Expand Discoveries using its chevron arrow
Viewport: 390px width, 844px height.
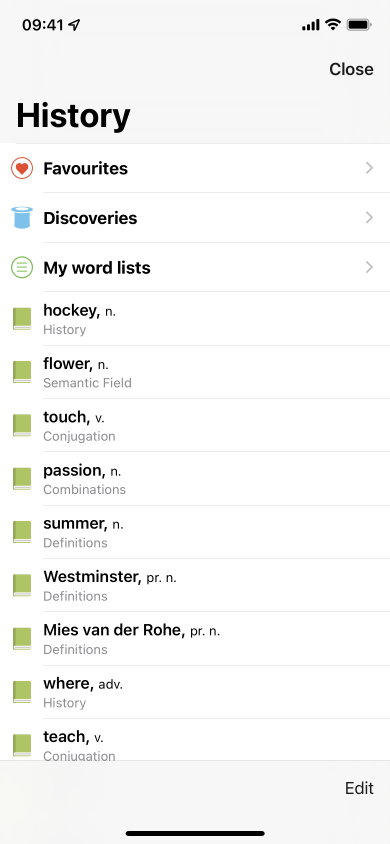point(370,217)
